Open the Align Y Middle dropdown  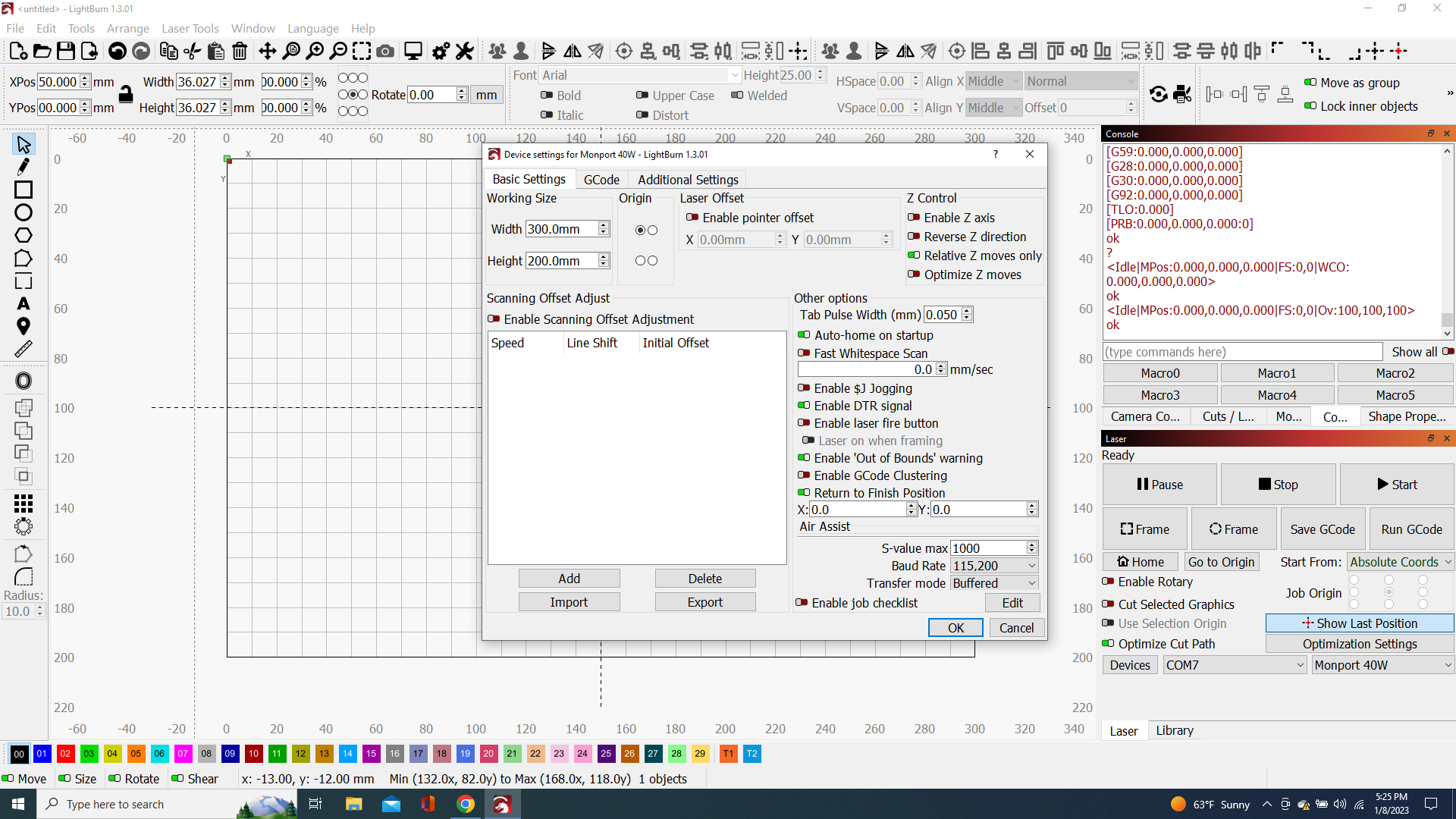click(x=993, y=108)
